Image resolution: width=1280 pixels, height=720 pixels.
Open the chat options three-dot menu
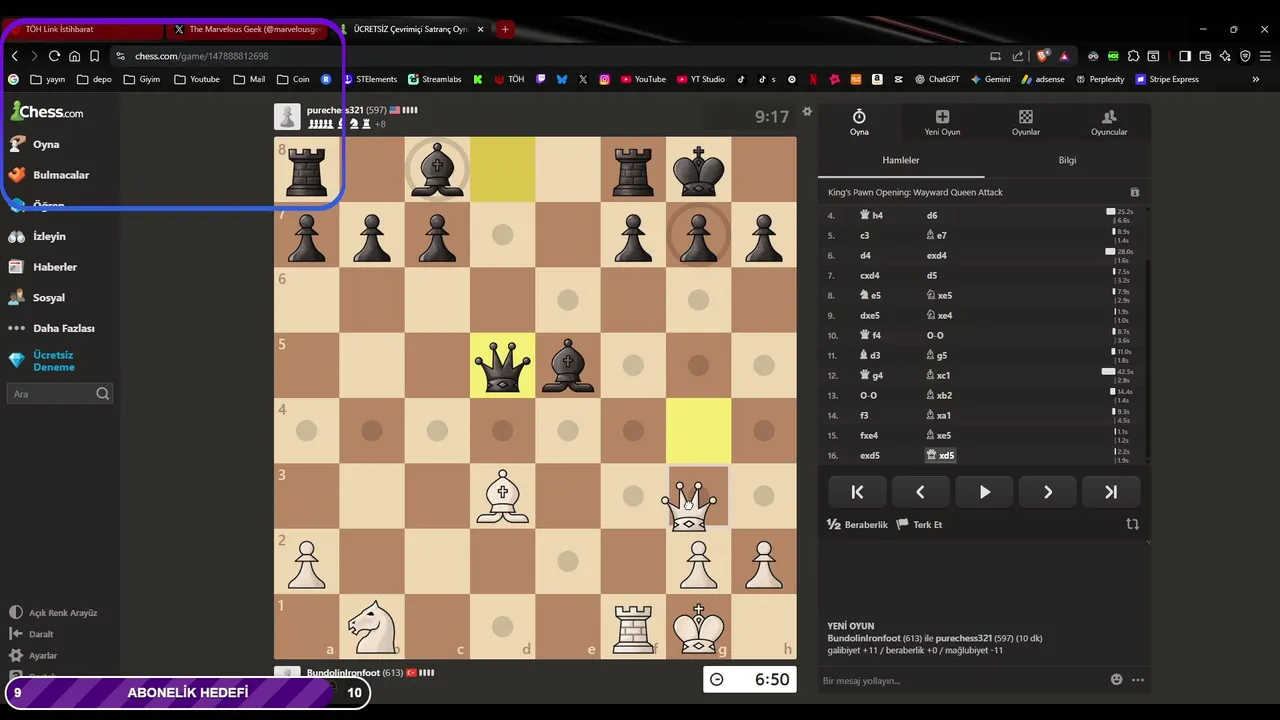point(1138,680)
